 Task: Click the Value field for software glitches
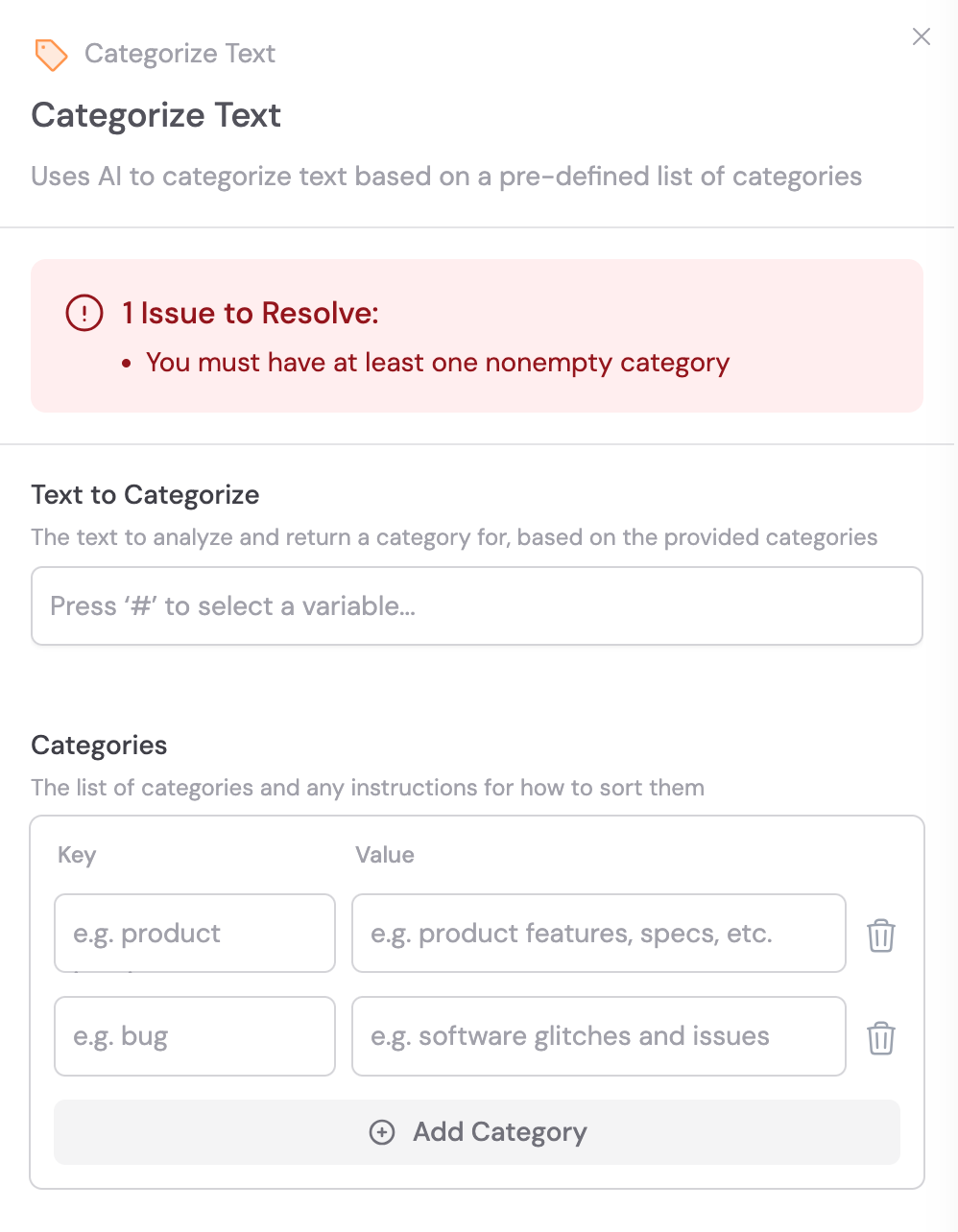point(598,1036)
